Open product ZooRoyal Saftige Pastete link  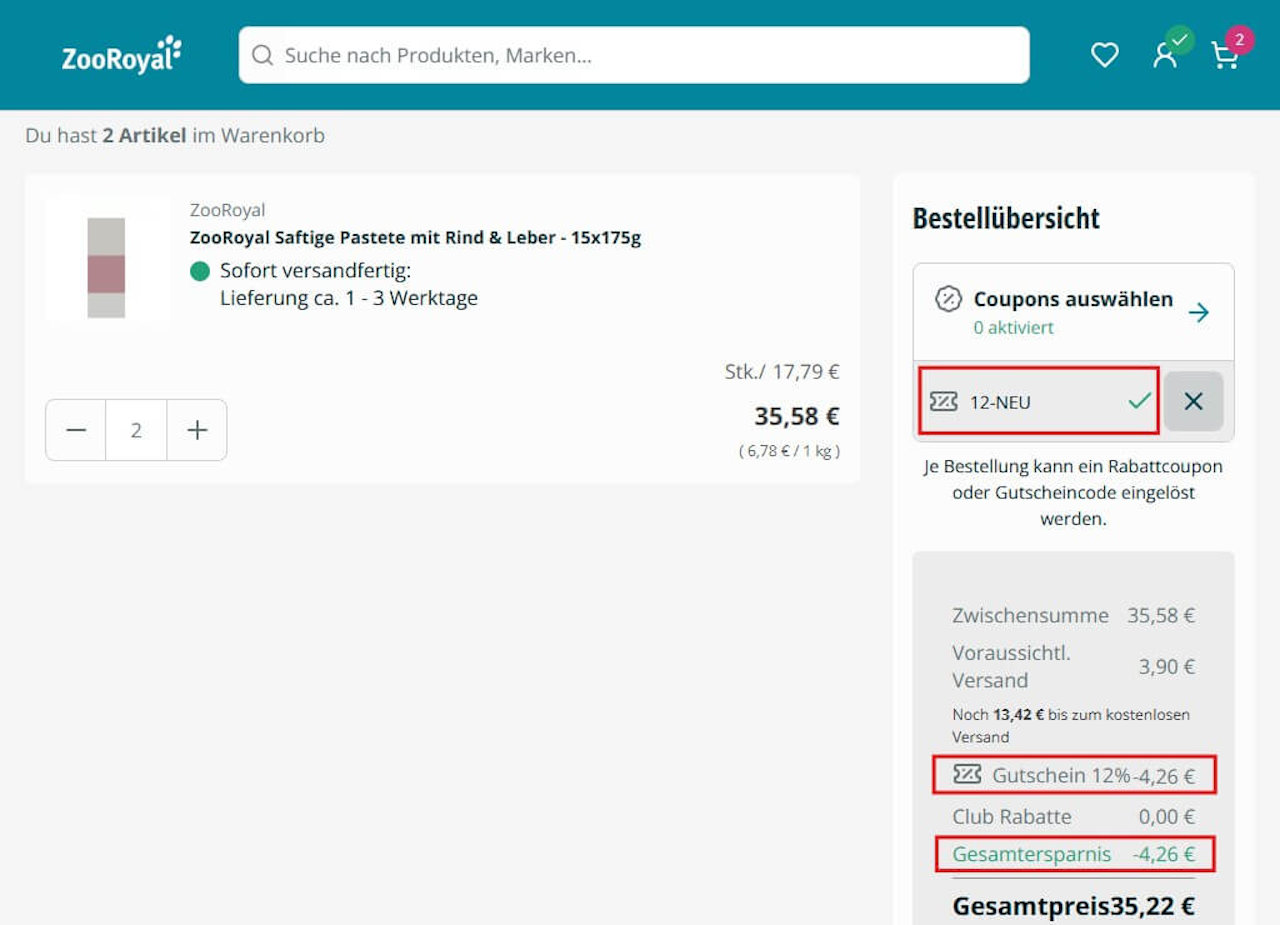[x=415, y=237]
